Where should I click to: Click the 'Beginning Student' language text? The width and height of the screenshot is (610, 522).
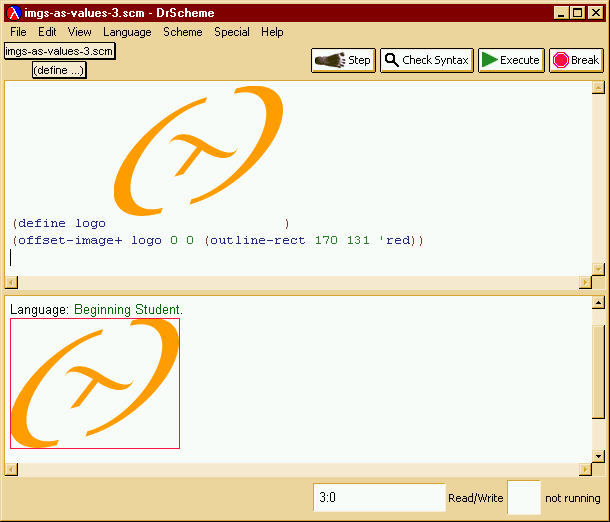(x=128, y=310)
